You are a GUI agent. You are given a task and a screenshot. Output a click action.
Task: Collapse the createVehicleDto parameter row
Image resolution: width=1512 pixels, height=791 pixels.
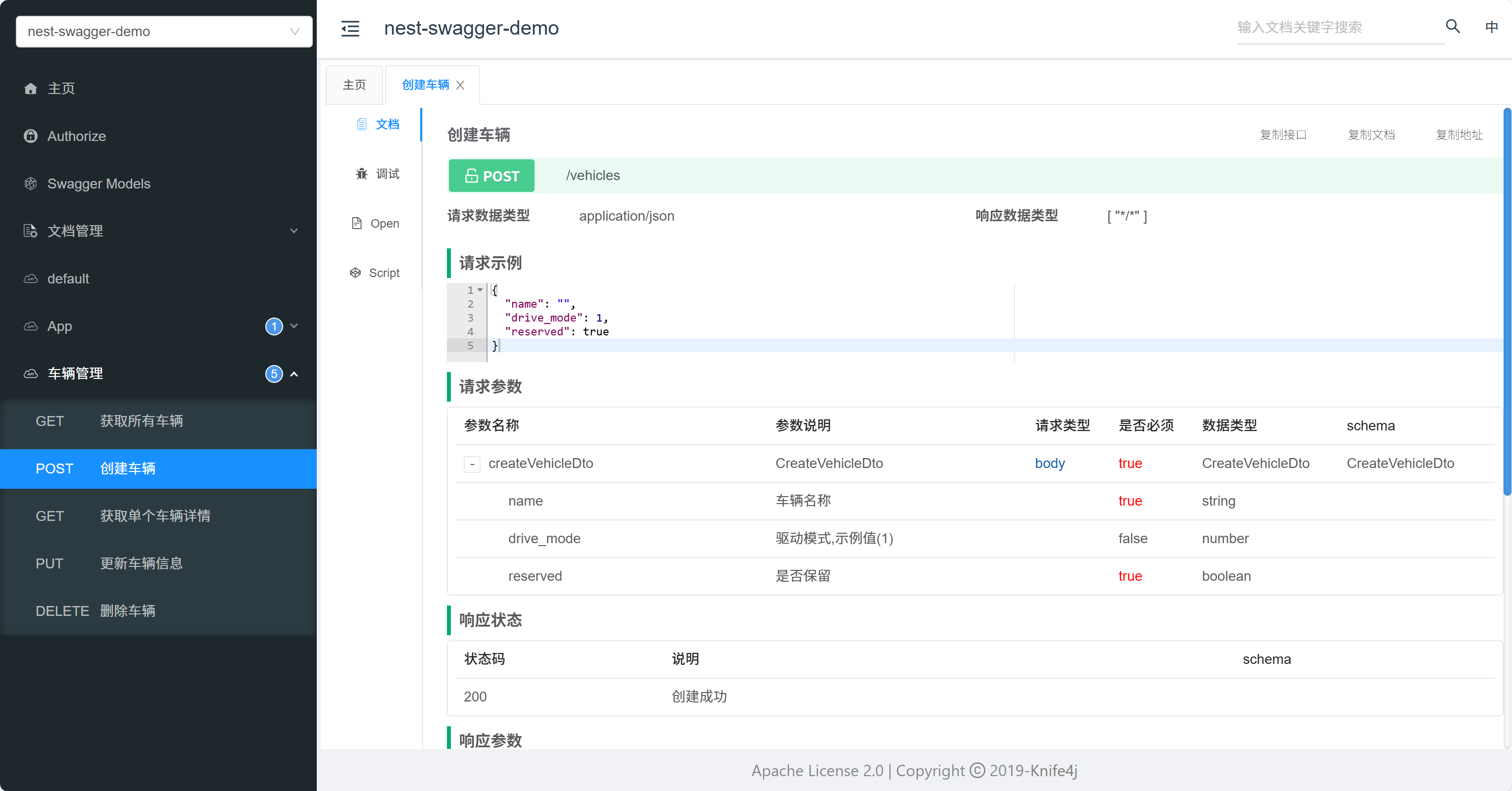tap(472, 464)
